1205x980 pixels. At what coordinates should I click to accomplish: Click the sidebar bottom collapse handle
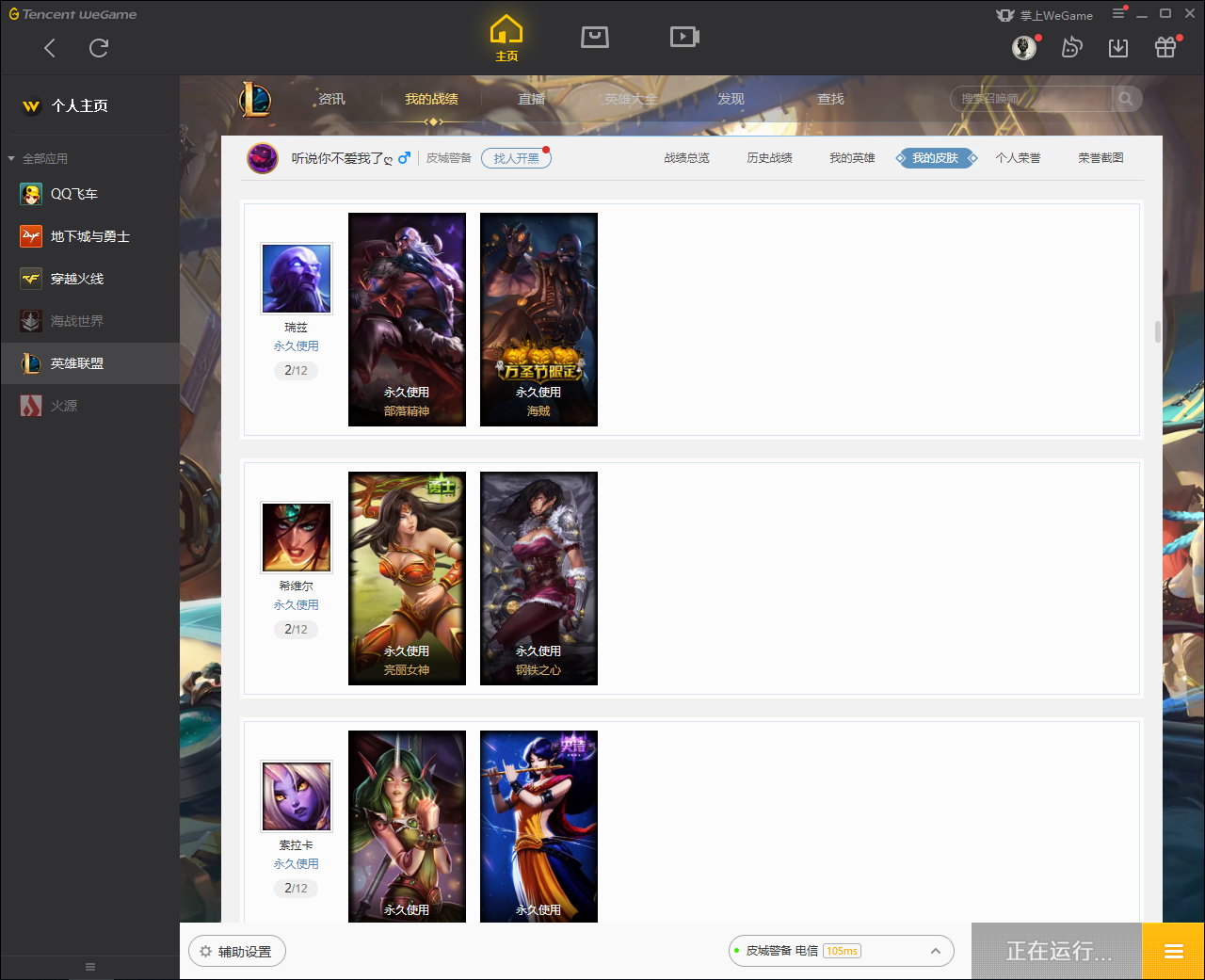(90, 967)
